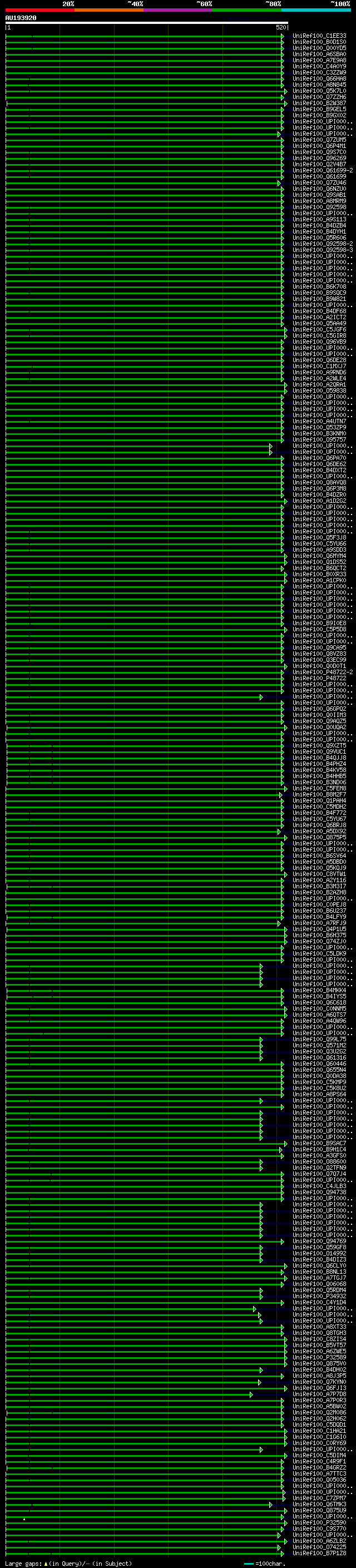Viewport: 356px width, 1568px height.
Task: Open the UniRef100_B9GEL5 hit
Action: 319,110
